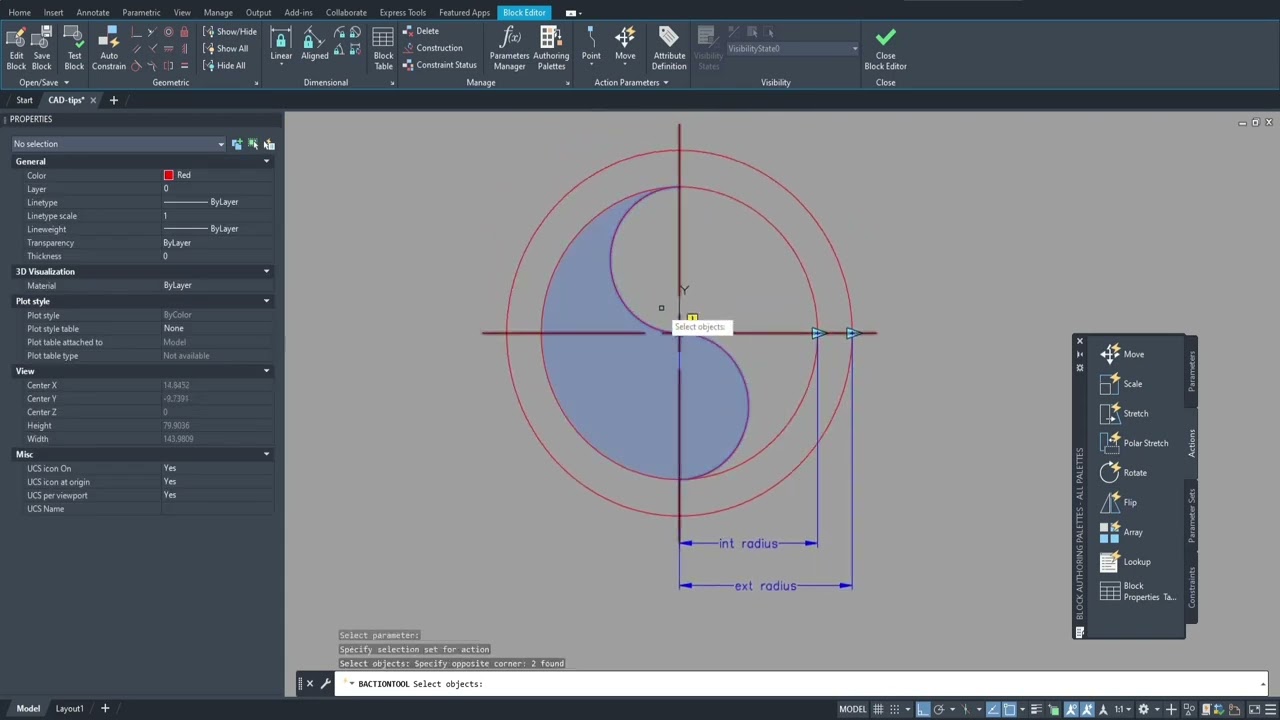Open the No selection dropdown

[119, 144]
